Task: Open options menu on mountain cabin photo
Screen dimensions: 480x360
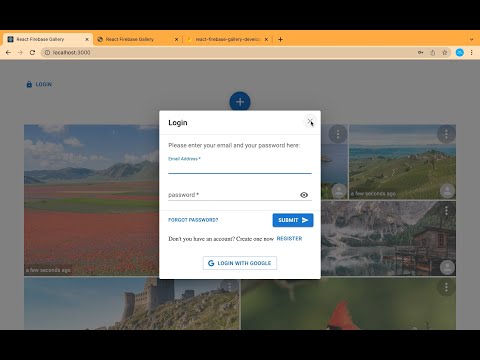Action: (446, 210)
